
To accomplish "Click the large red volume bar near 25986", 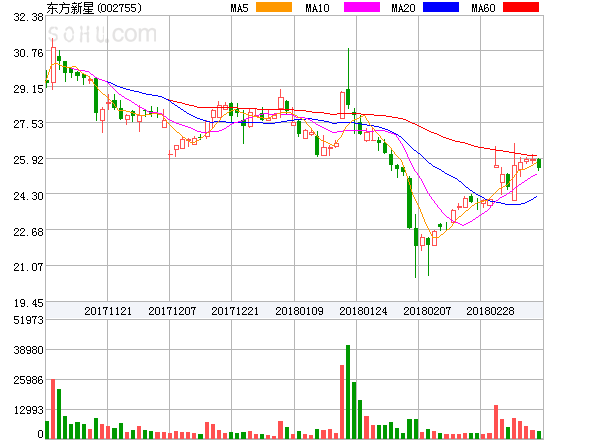I will (53, 409).
